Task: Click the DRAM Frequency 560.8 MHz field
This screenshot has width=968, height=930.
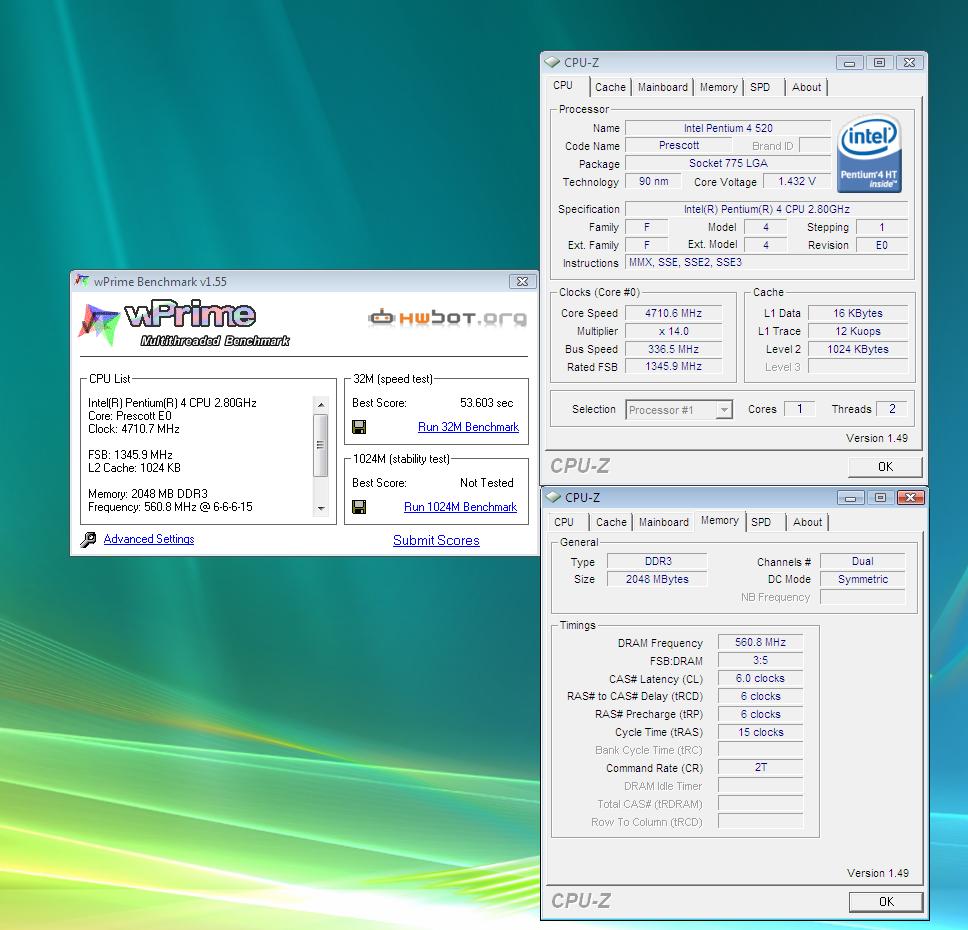Action: coord(760,642)
